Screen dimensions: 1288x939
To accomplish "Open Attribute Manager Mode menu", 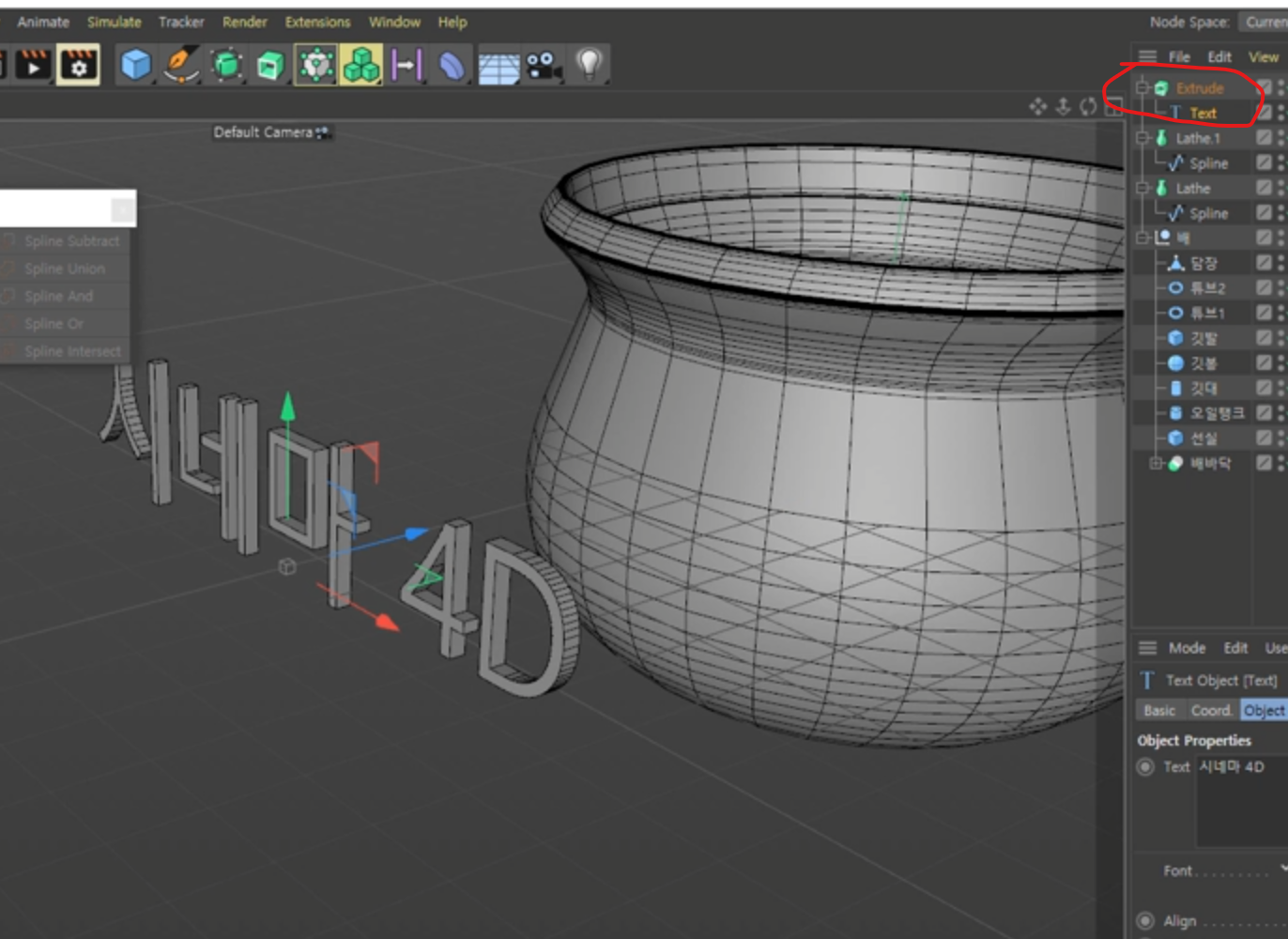I will tap(1187, 648).
